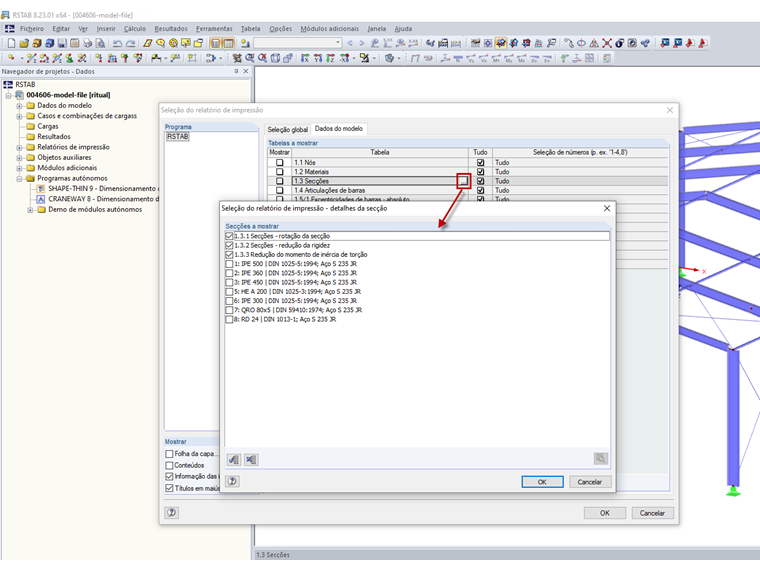
Task: Open help in print report selection dialog
Action: coord(172,512)
